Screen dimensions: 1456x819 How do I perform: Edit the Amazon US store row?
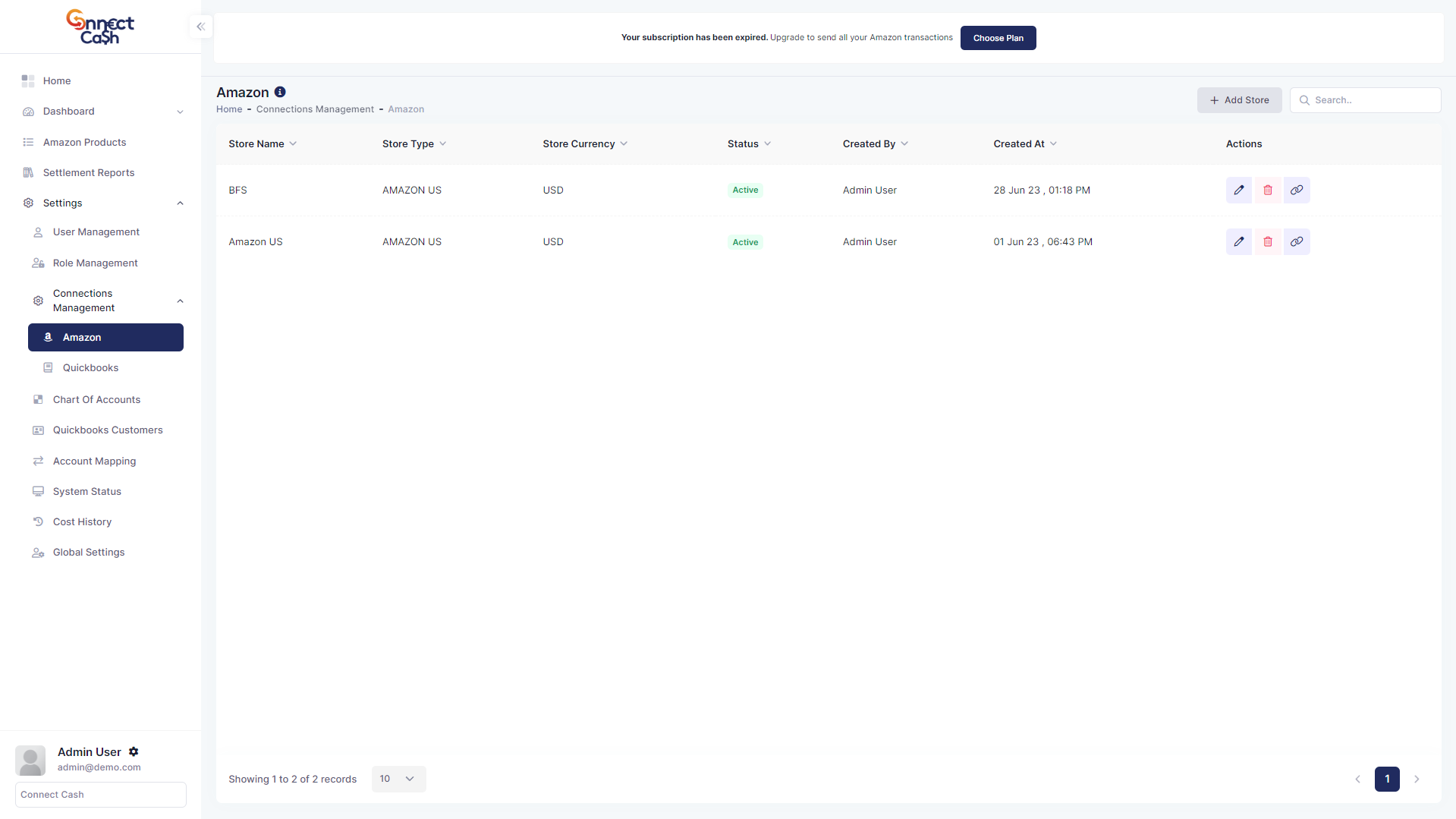[x=1238, y=242]
